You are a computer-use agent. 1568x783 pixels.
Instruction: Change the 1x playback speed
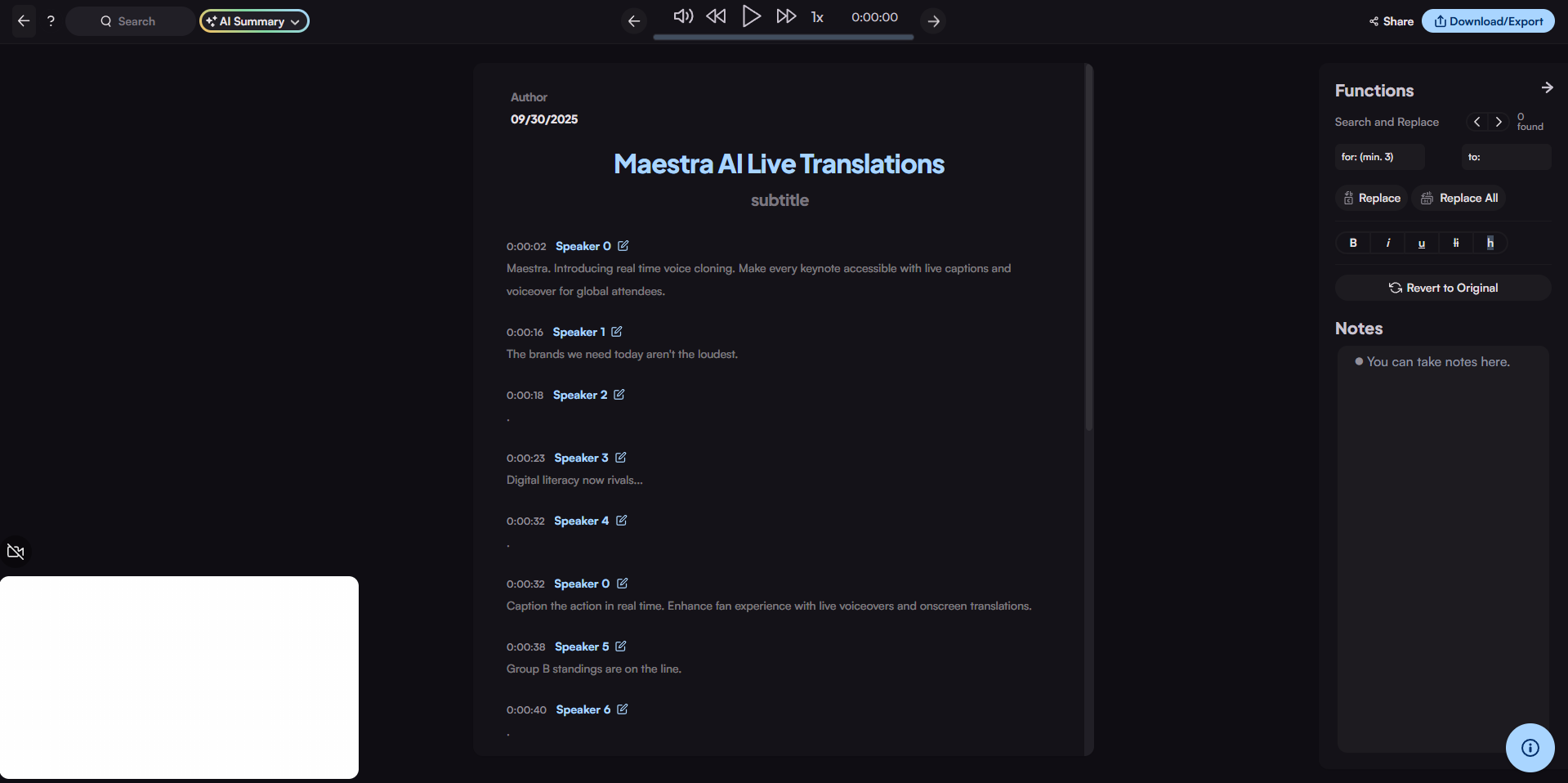tap(817, 18)
